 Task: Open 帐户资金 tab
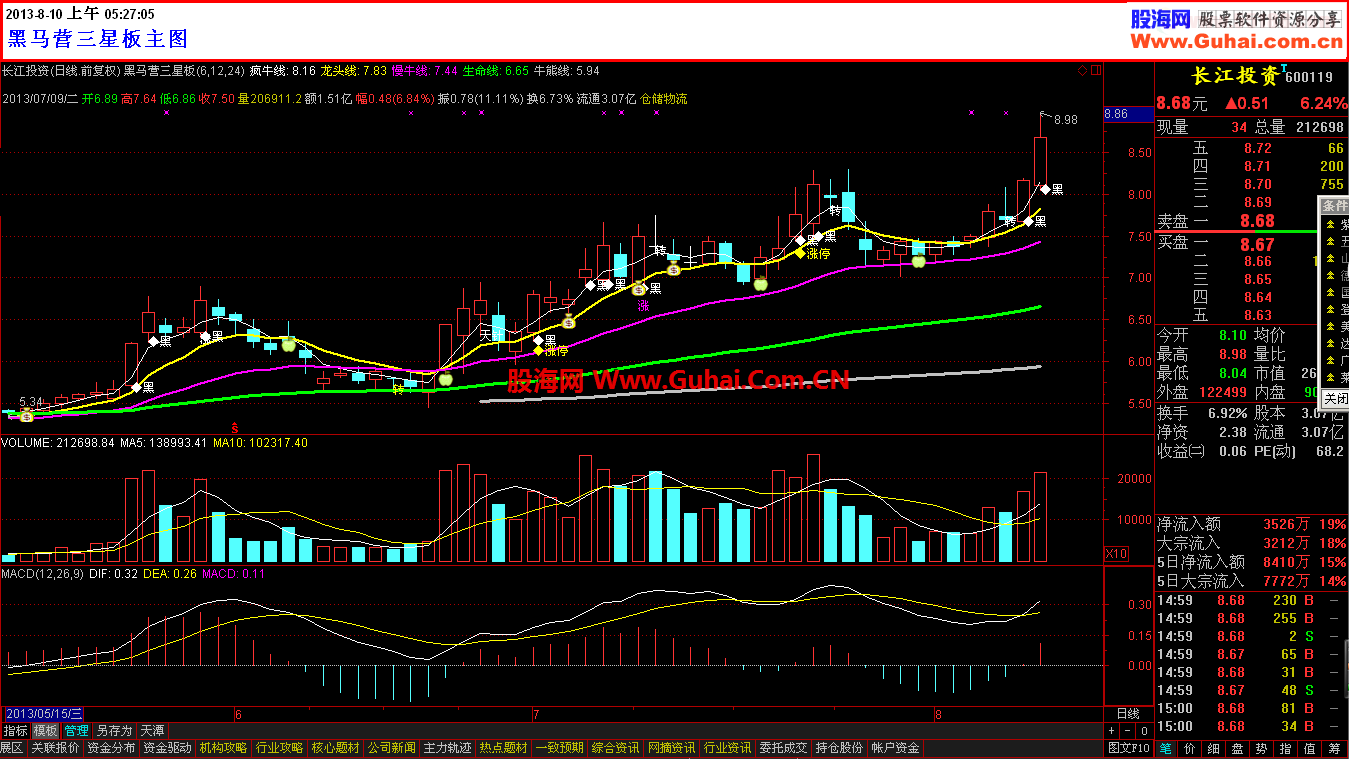pos(895,748)
